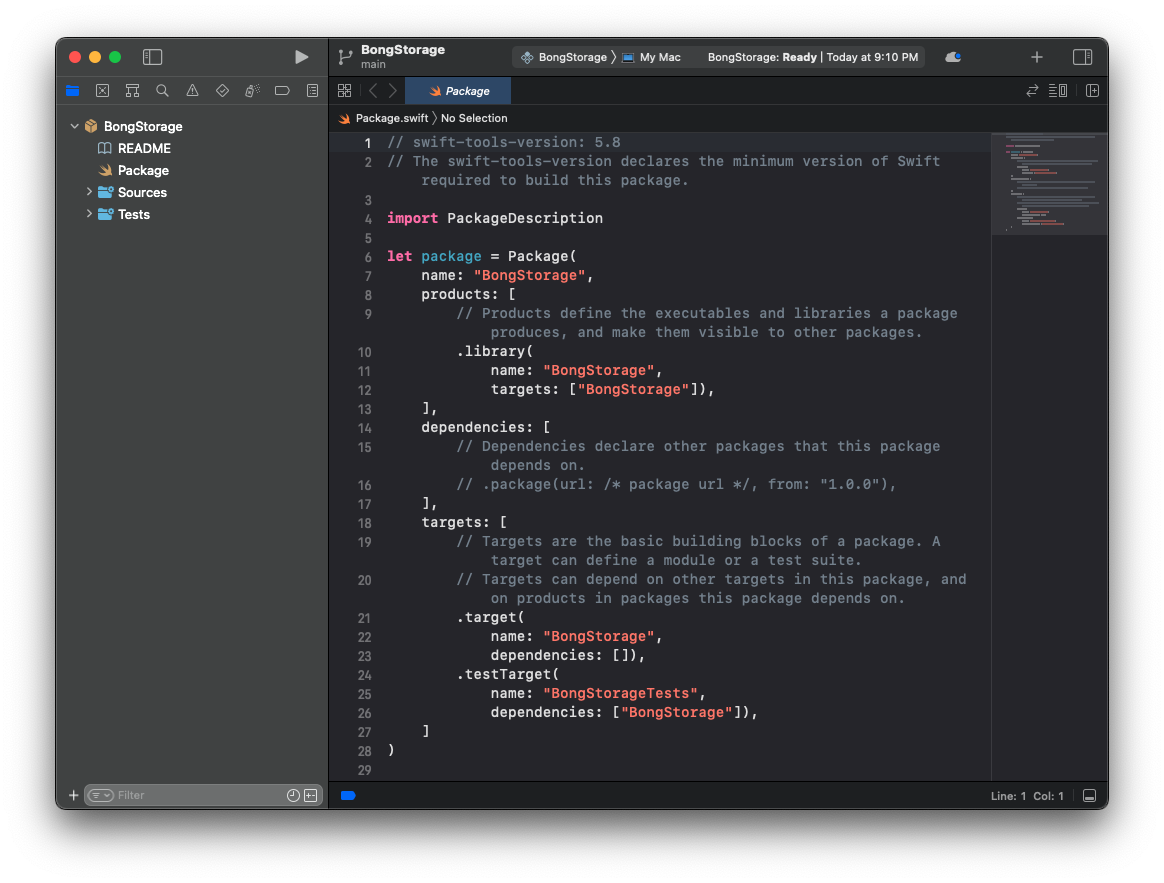Add an editor on the right
Image resolution: width=1164 pixels, height=883 pixels.
point(1092,91)
